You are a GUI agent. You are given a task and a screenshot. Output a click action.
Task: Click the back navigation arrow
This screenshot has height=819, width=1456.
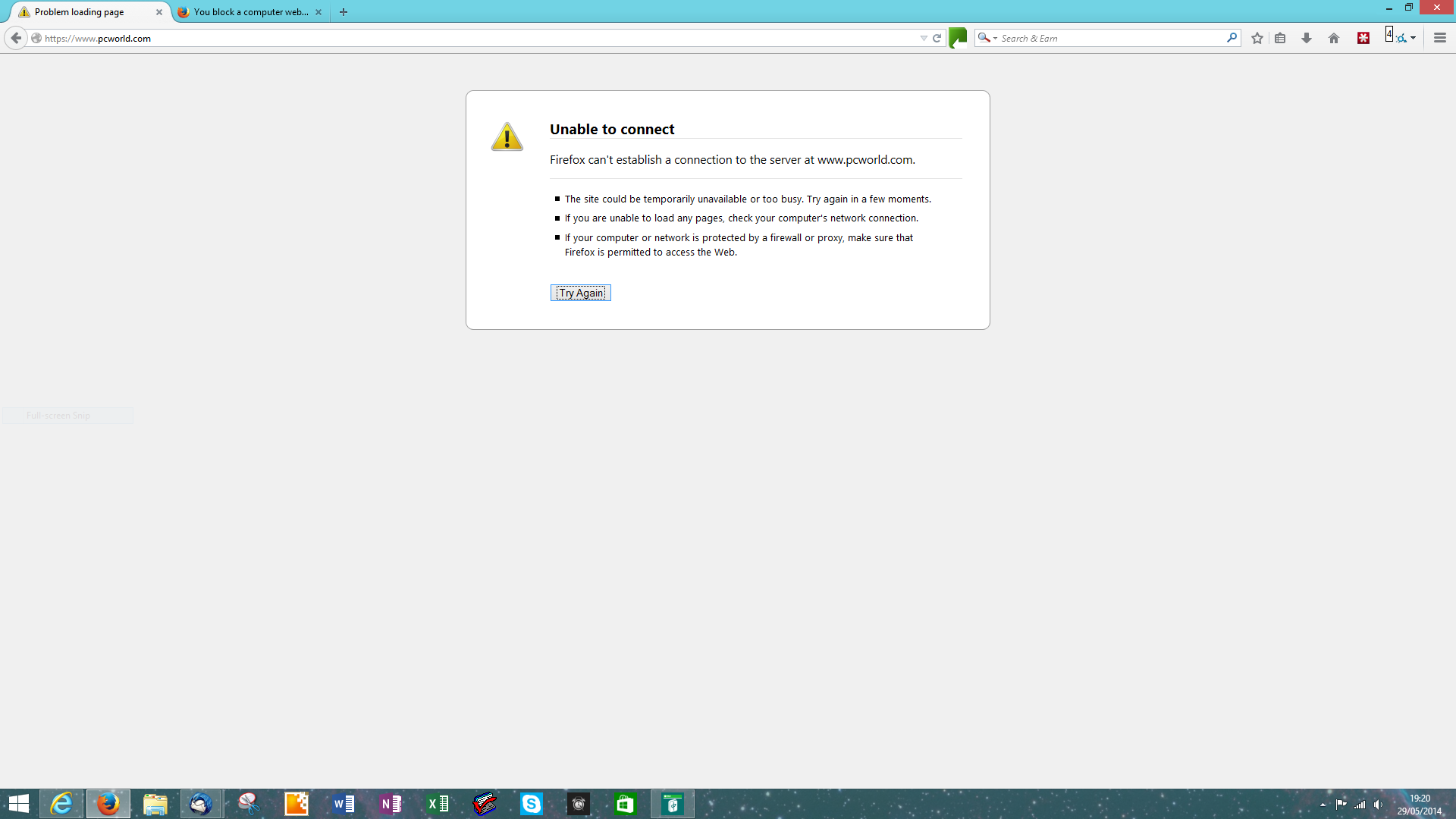16,38
